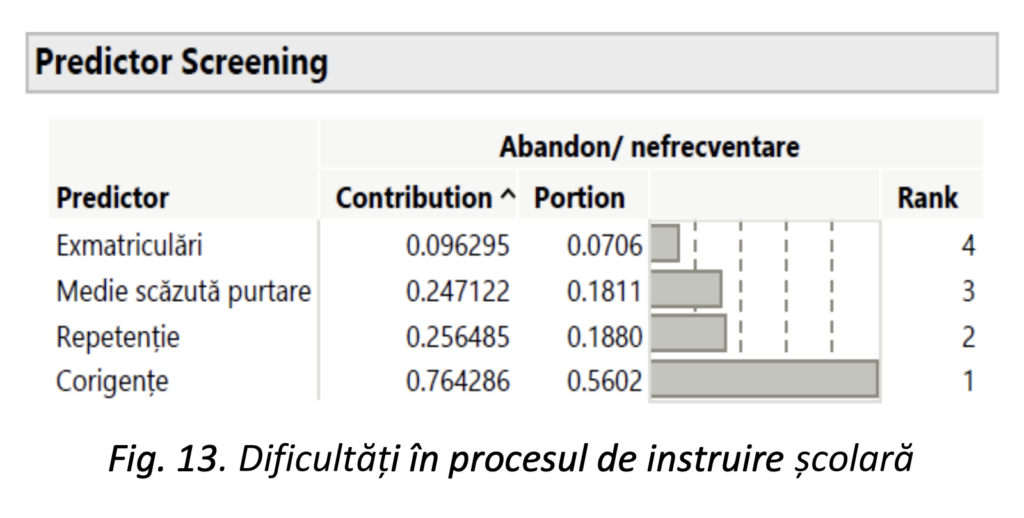Click the Fig. 13 caption text
1024x518 pixels.
510,462
